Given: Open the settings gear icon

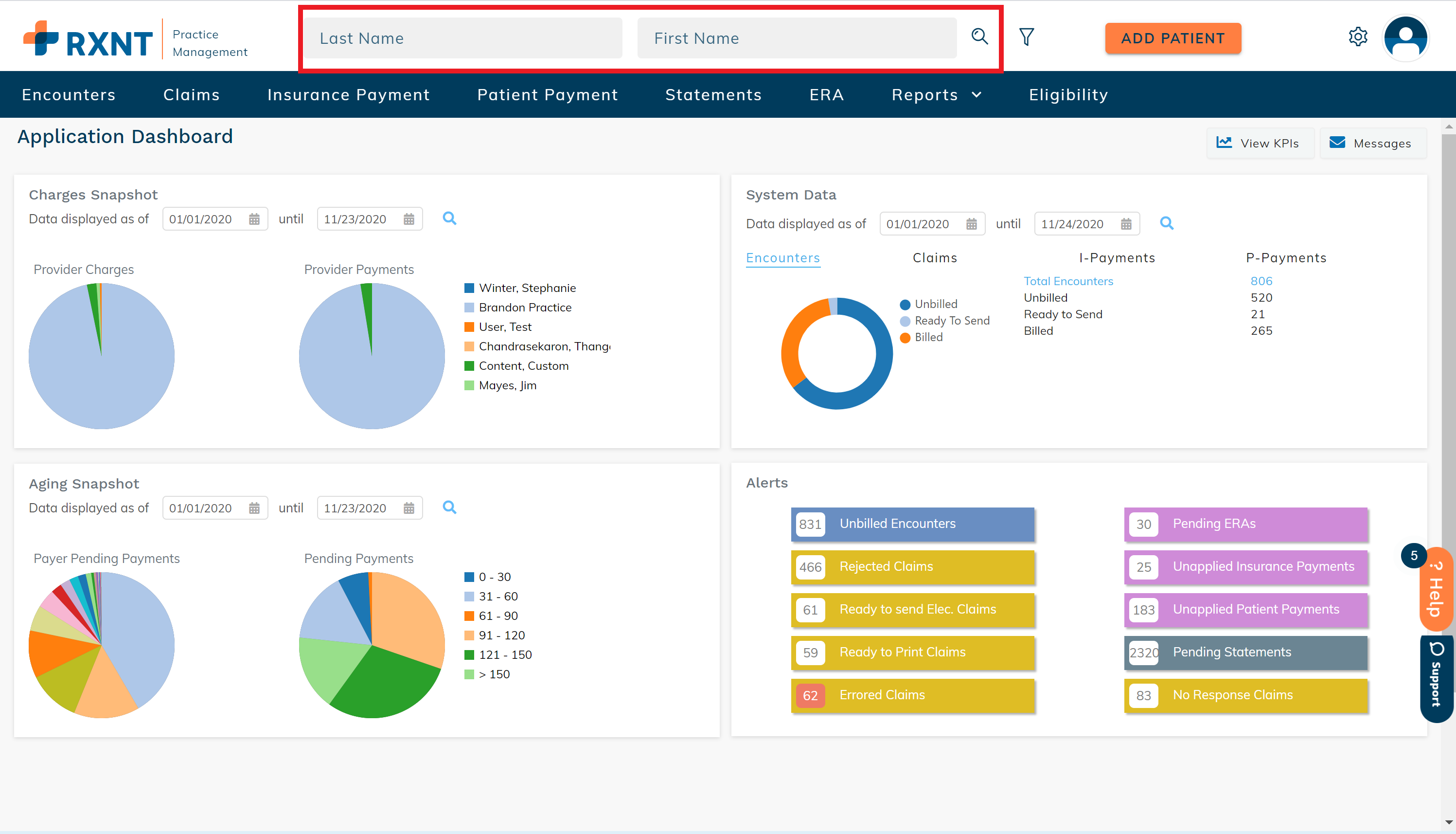Looking at the screenshot, I should pyautogui.click(x=1358, y=36).
